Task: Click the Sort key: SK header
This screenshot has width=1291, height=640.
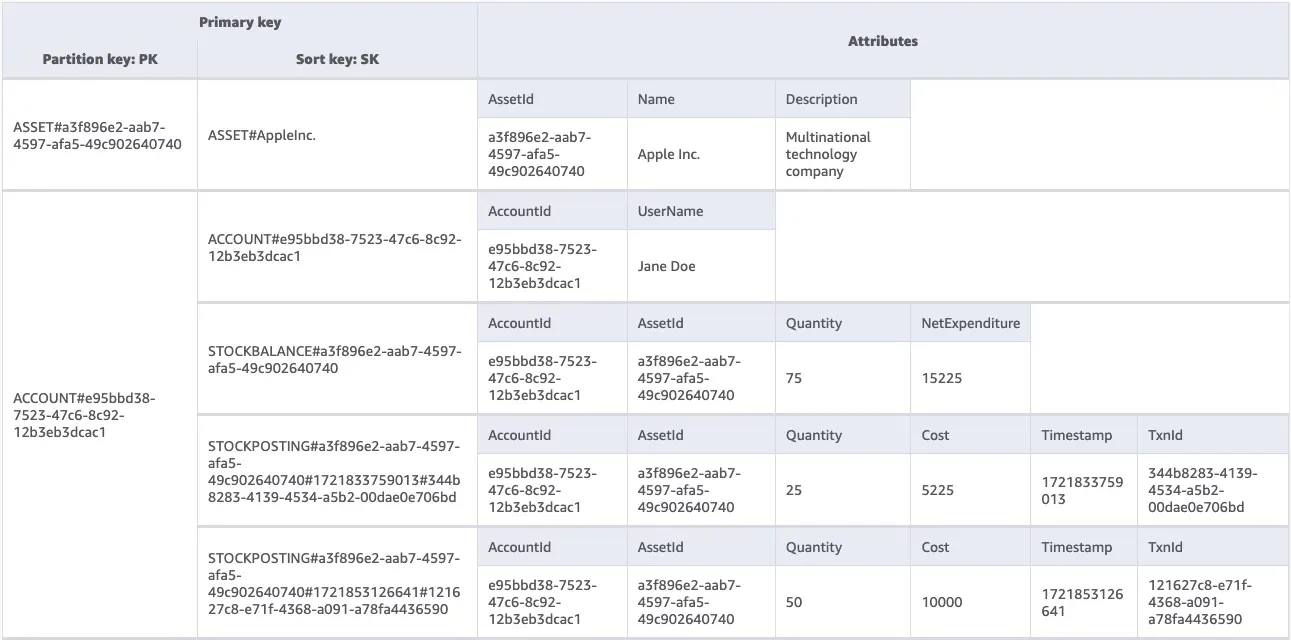Action: [x=337, y=59]
